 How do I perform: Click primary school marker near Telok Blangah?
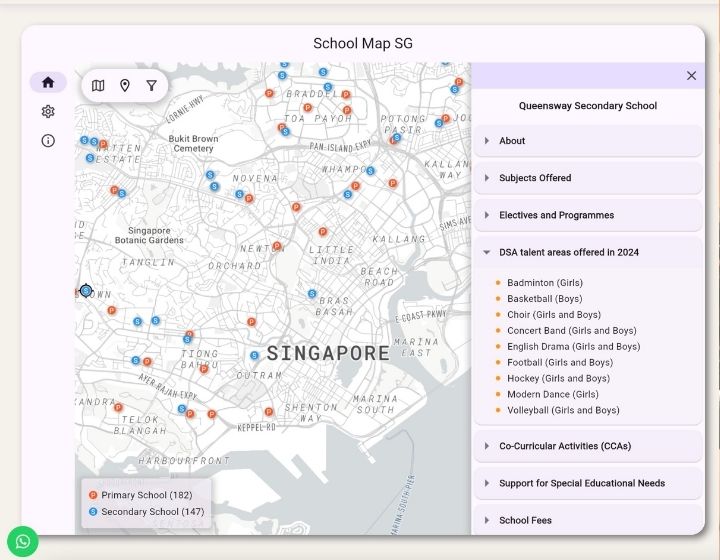tap(118, 407)
